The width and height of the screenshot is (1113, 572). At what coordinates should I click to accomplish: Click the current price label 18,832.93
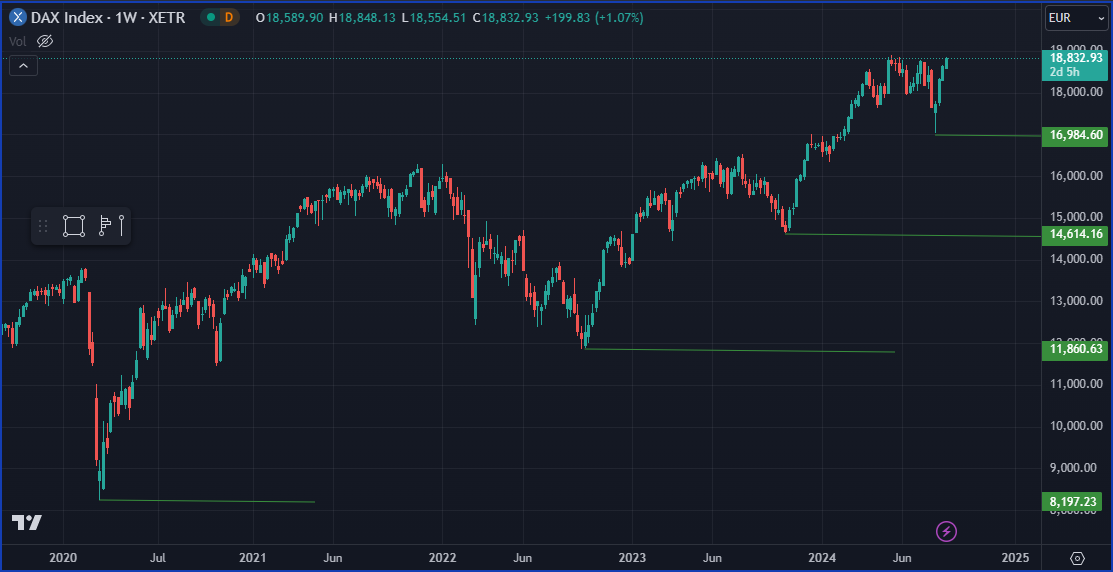pos(1075,58)
